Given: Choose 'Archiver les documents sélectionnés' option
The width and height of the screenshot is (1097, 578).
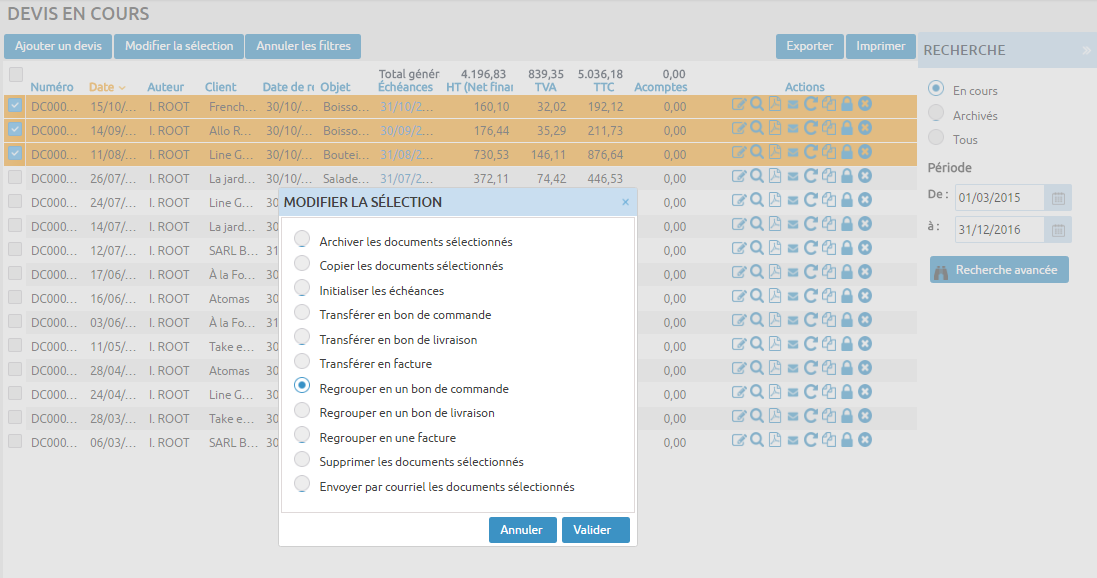Looking at the screenshot, I should tap(302, 239).
